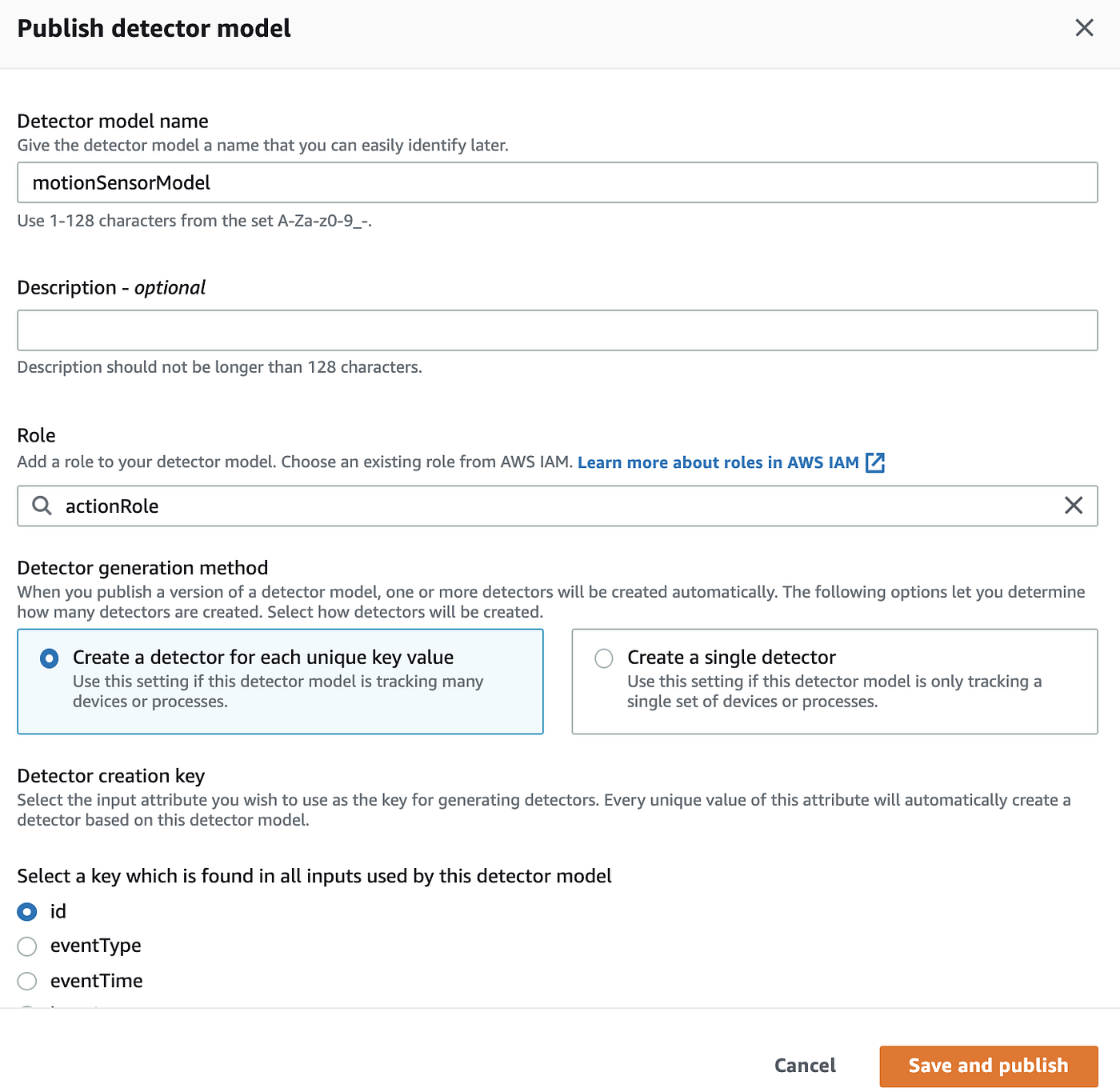Close the Publish detector model dialog
This screenshot has height=1092, width=1120.
pyautogui.click(x=1084, y=28)
